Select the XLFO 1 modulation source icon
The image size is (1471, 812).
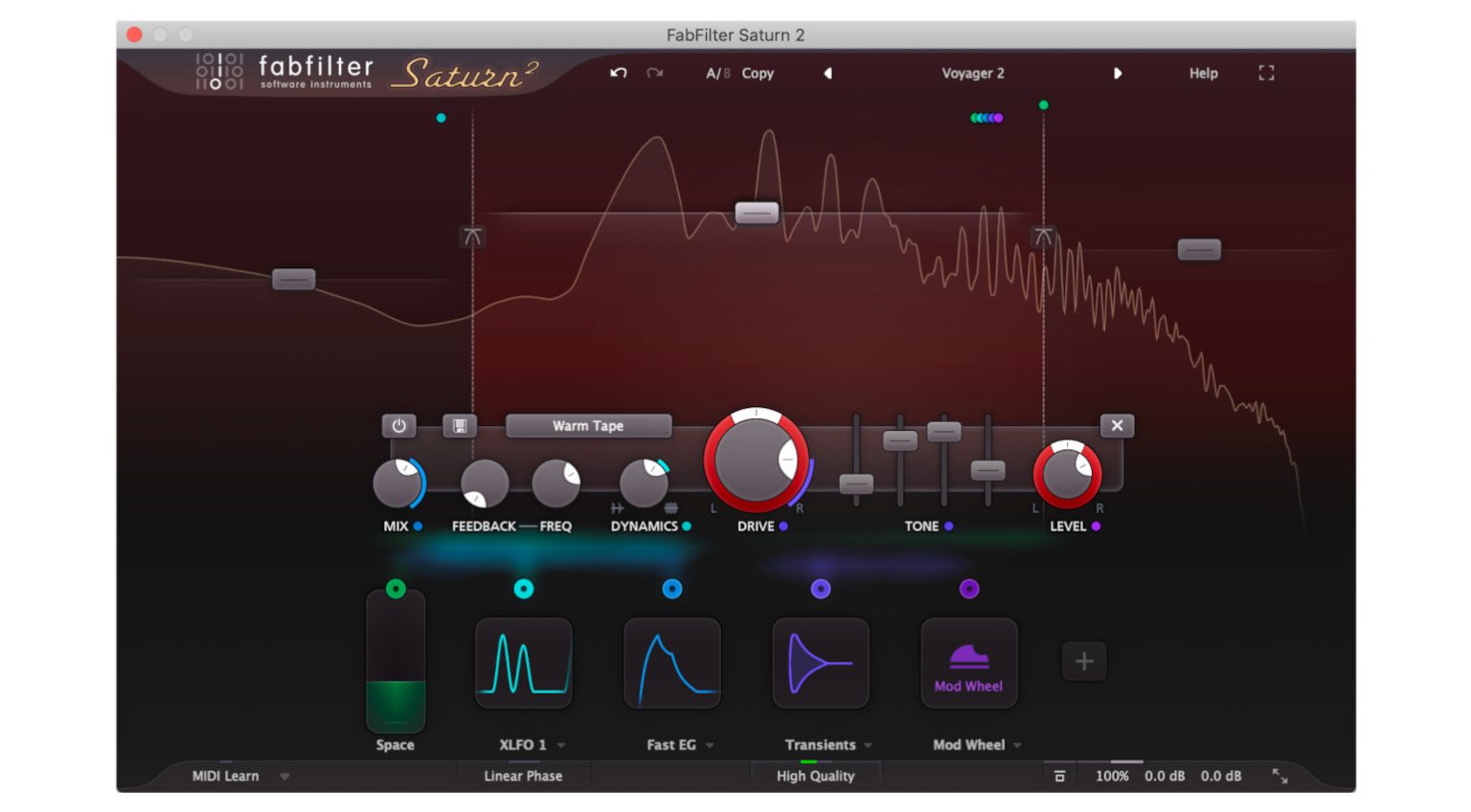(x=524, y=663)
